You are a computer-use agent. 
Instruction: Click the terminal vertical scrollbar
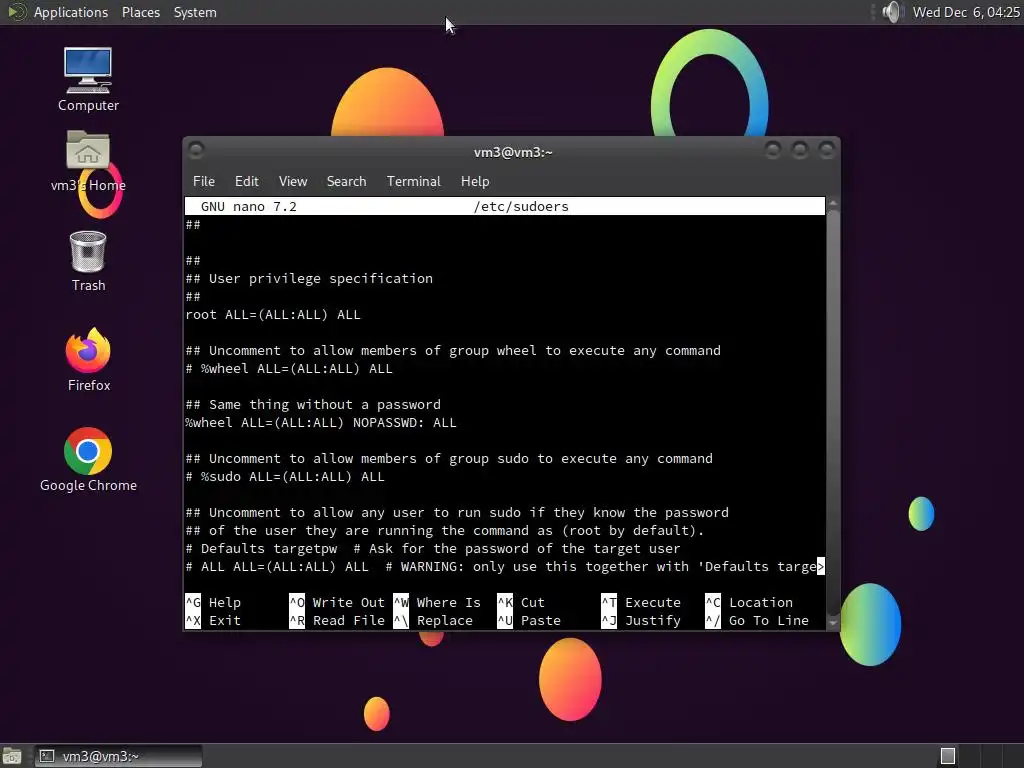[x=833, y=411]
